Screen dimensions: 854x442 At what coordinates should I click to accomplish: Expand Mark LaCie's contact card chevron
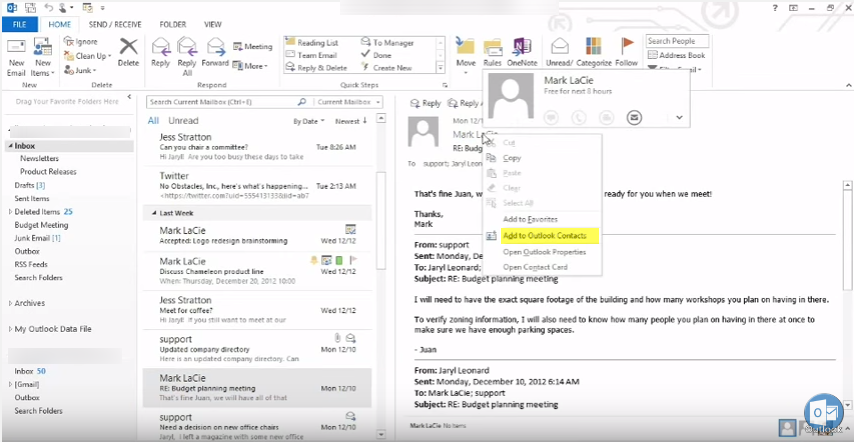[x=679, y=117]
